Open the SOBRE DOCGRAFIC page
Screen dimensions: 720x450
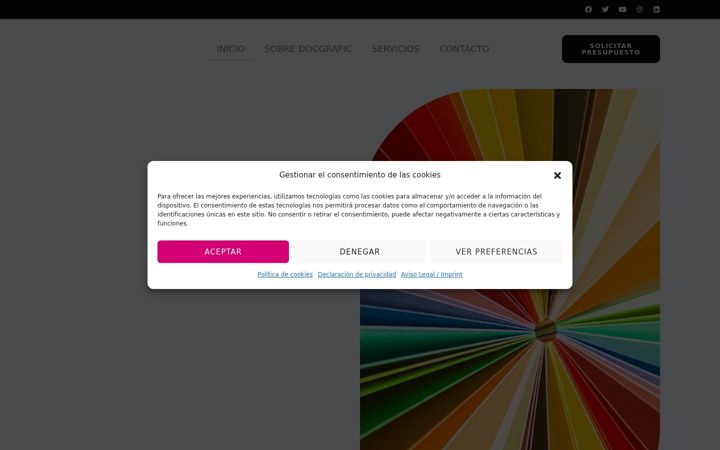308,49
